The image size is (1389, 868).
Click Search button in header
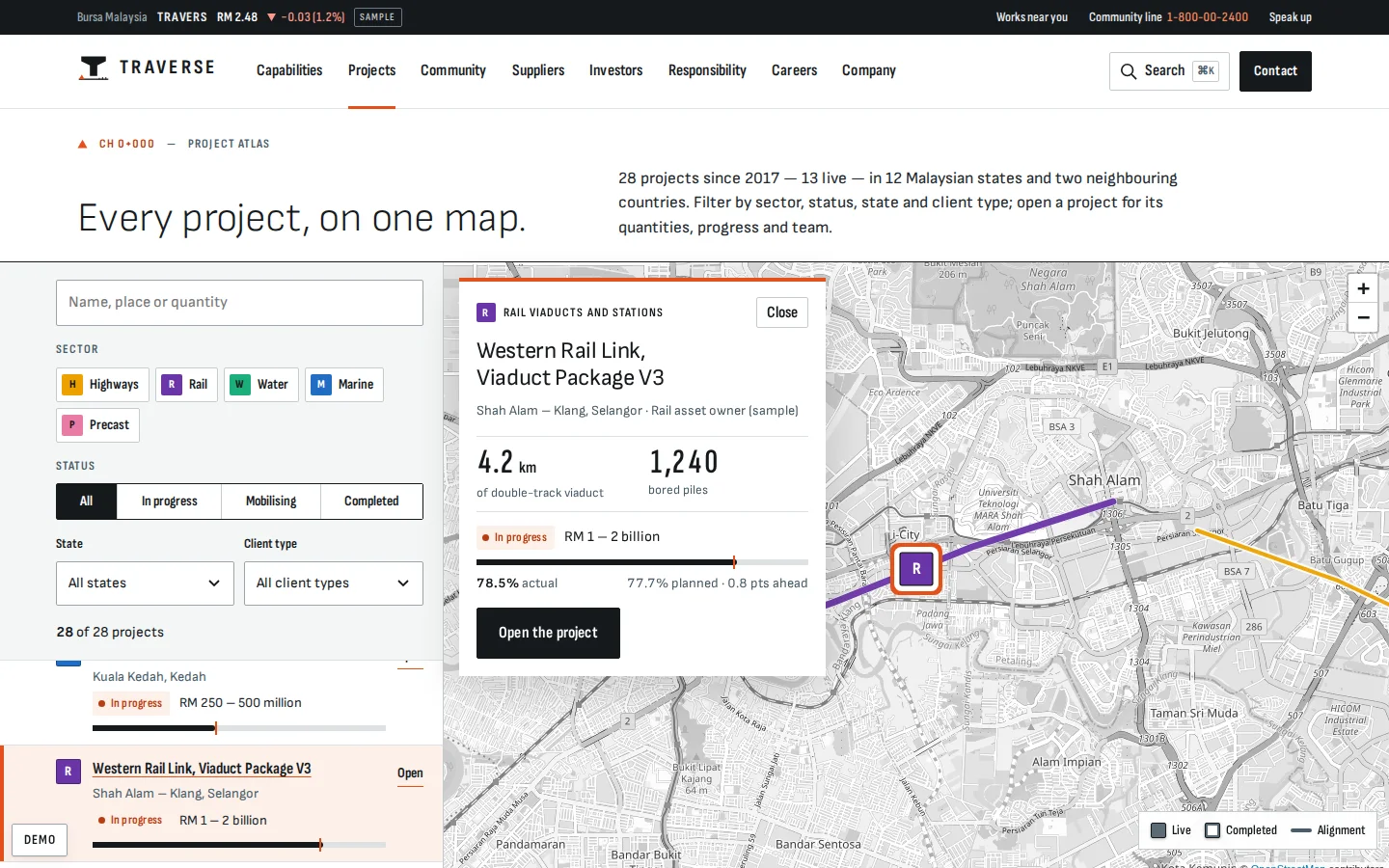1169,71
